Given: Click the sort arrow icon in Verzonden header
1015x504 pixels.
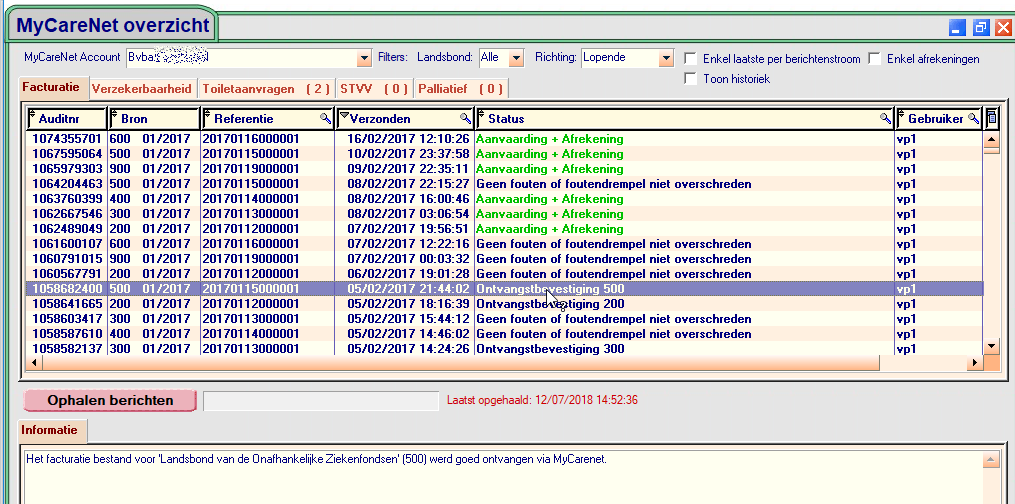Looking at the screenshot, I should point(344,118).
